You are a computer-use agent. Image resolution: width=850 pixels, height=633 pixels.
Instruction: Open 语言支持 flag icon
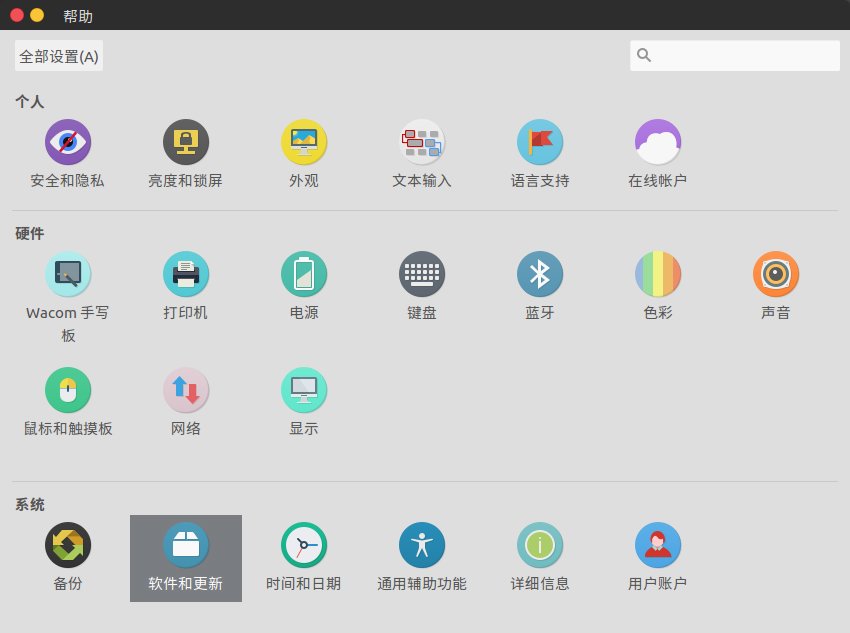point(540,142)
